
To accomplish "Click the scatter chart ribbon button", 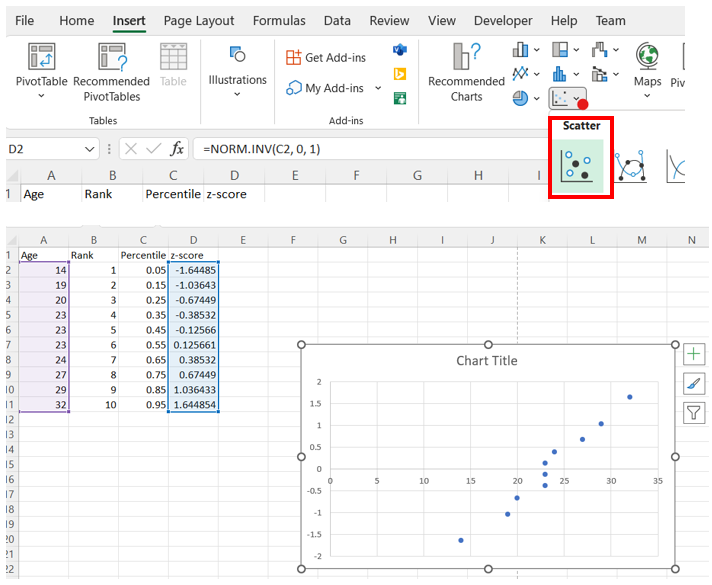I will (x=567, y=98).
